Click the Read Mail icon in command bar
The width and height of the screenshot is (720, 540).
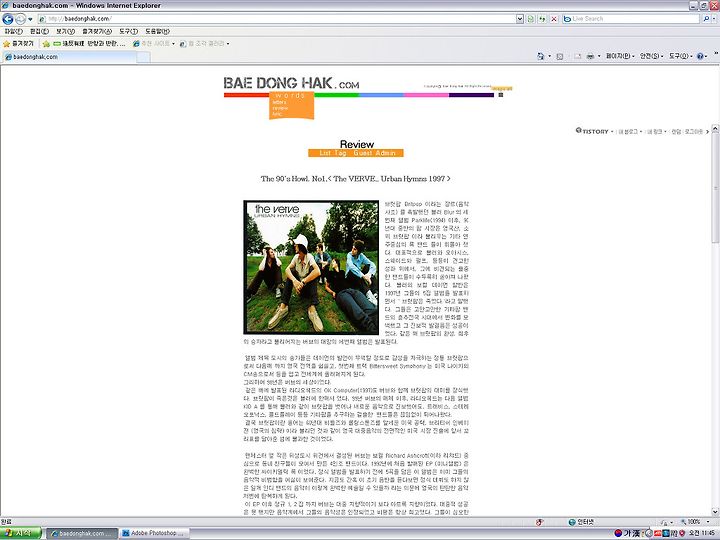(578, 56)
